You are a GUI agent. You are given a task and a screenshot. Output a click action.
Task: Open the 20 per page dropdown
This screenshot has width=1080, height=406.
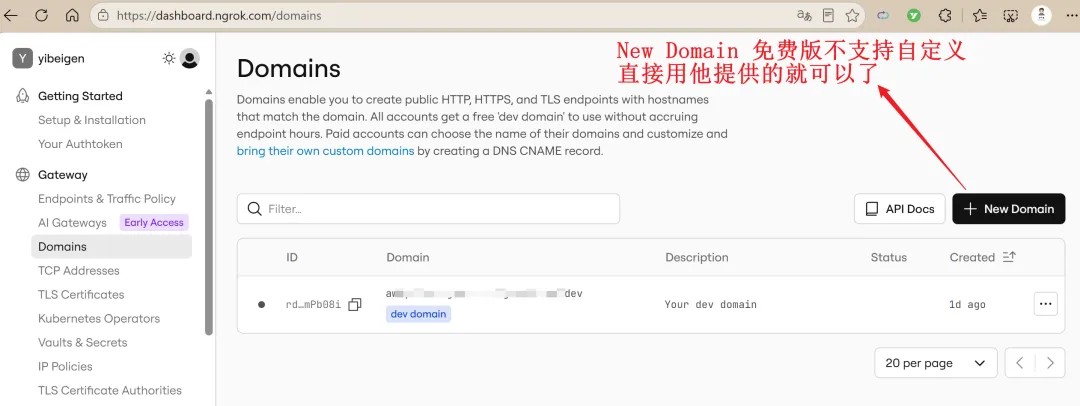pos(935,363)
